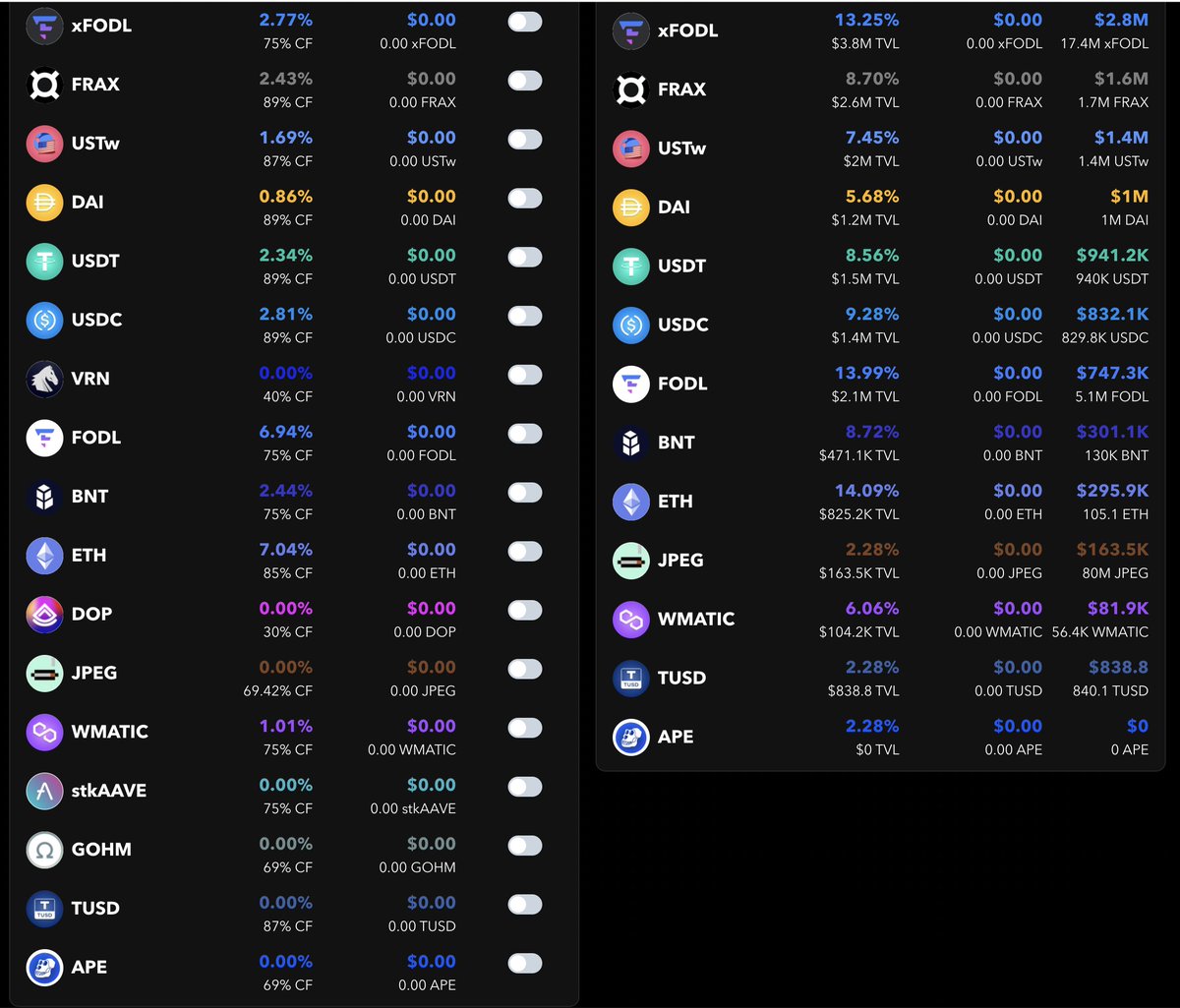Click the xFODL token icon in left panel
The height and width of the screenshot is (1008, 1180).
44,26
